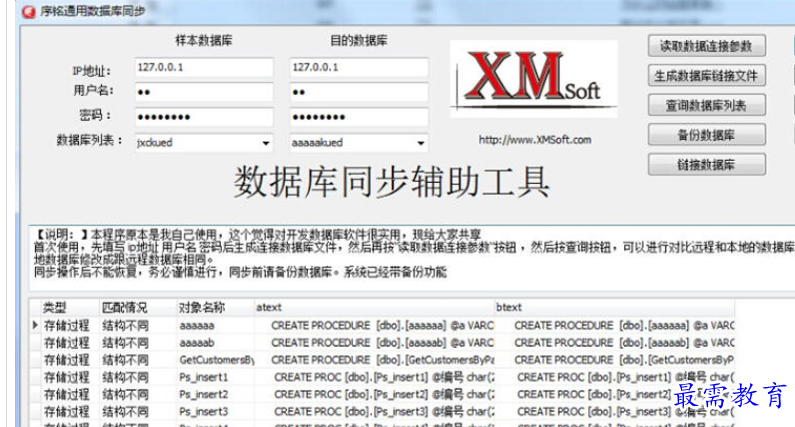Click the atext column header
Screen dimensions: 795x427
tap(374, 307)
